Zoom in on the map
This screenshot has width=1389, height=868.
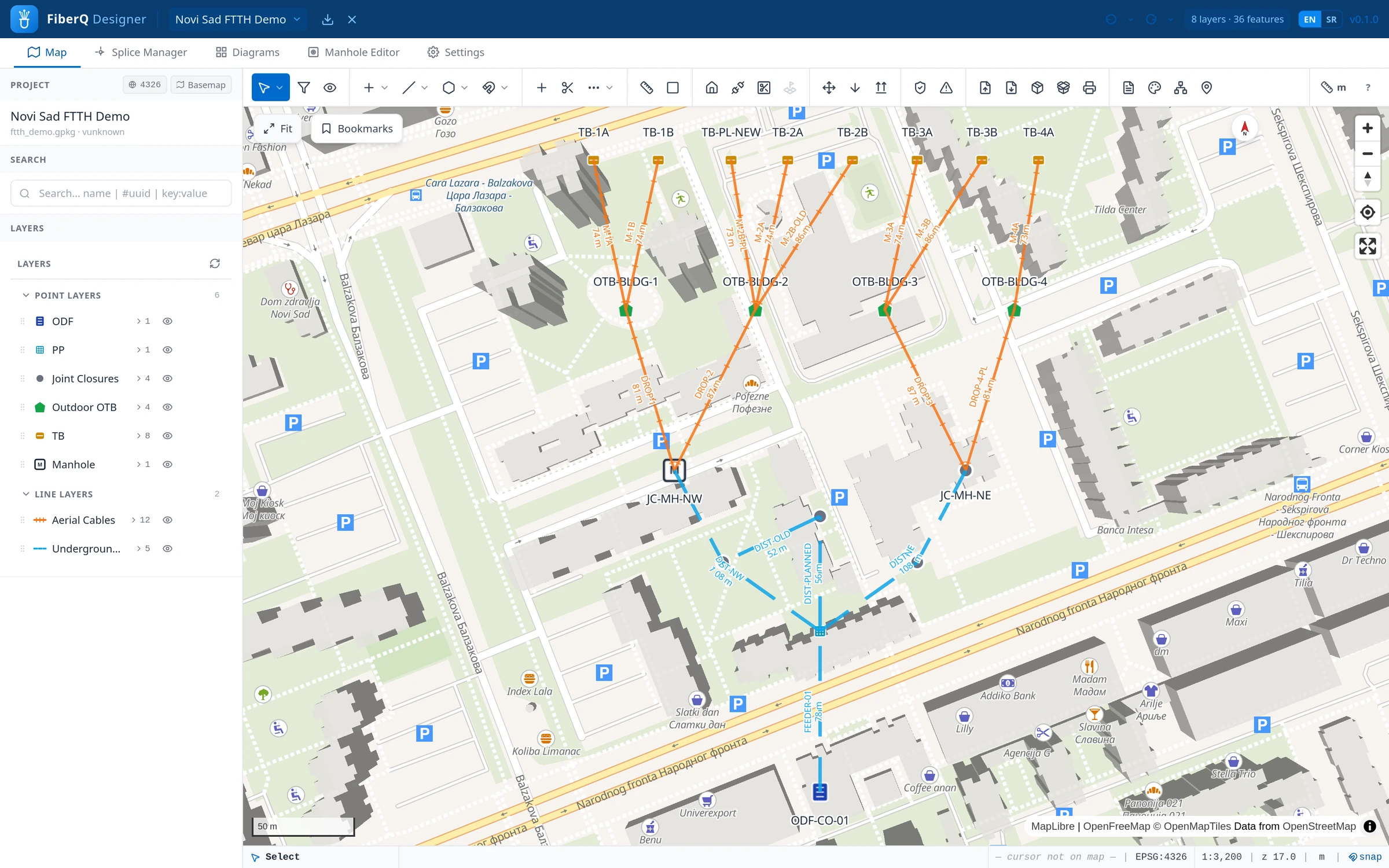click(1368, 128)
